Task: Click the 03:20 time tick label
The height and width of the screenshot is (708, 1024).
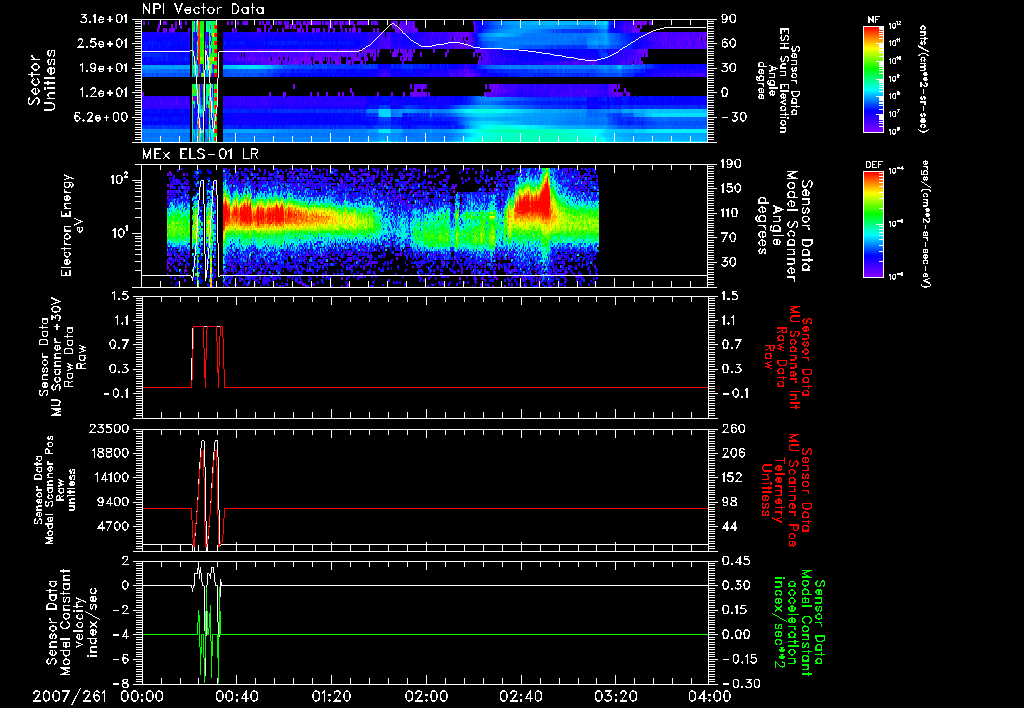Action: pyautogui.click(x=615, y=696)
